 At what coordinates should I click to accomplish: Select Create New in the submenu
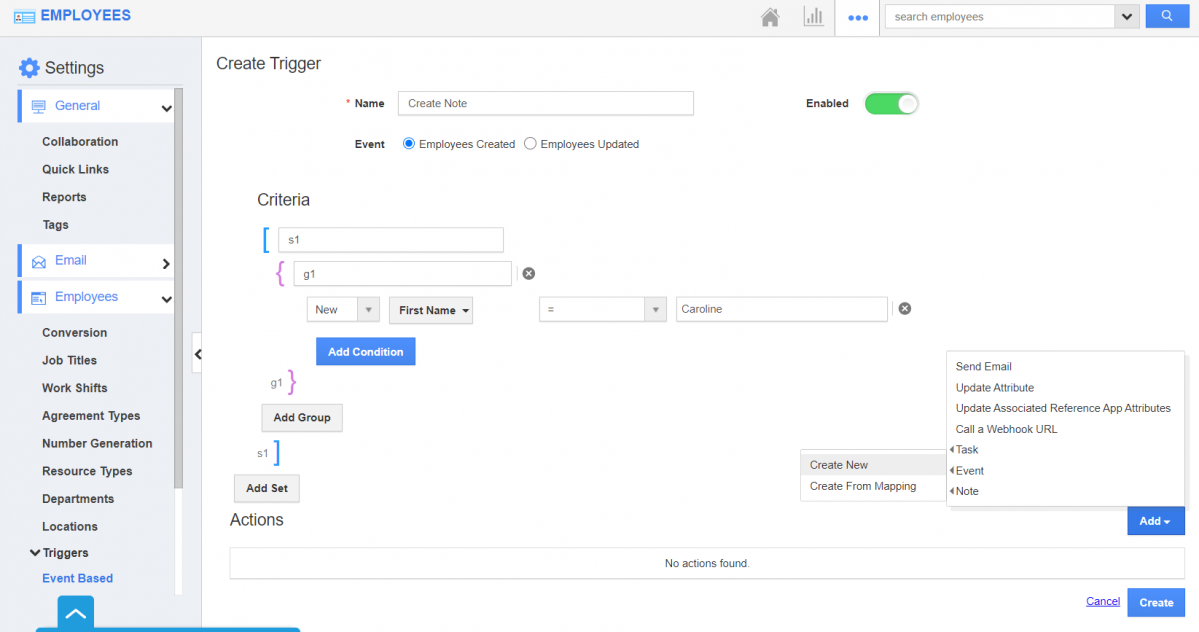pos(839,465)
